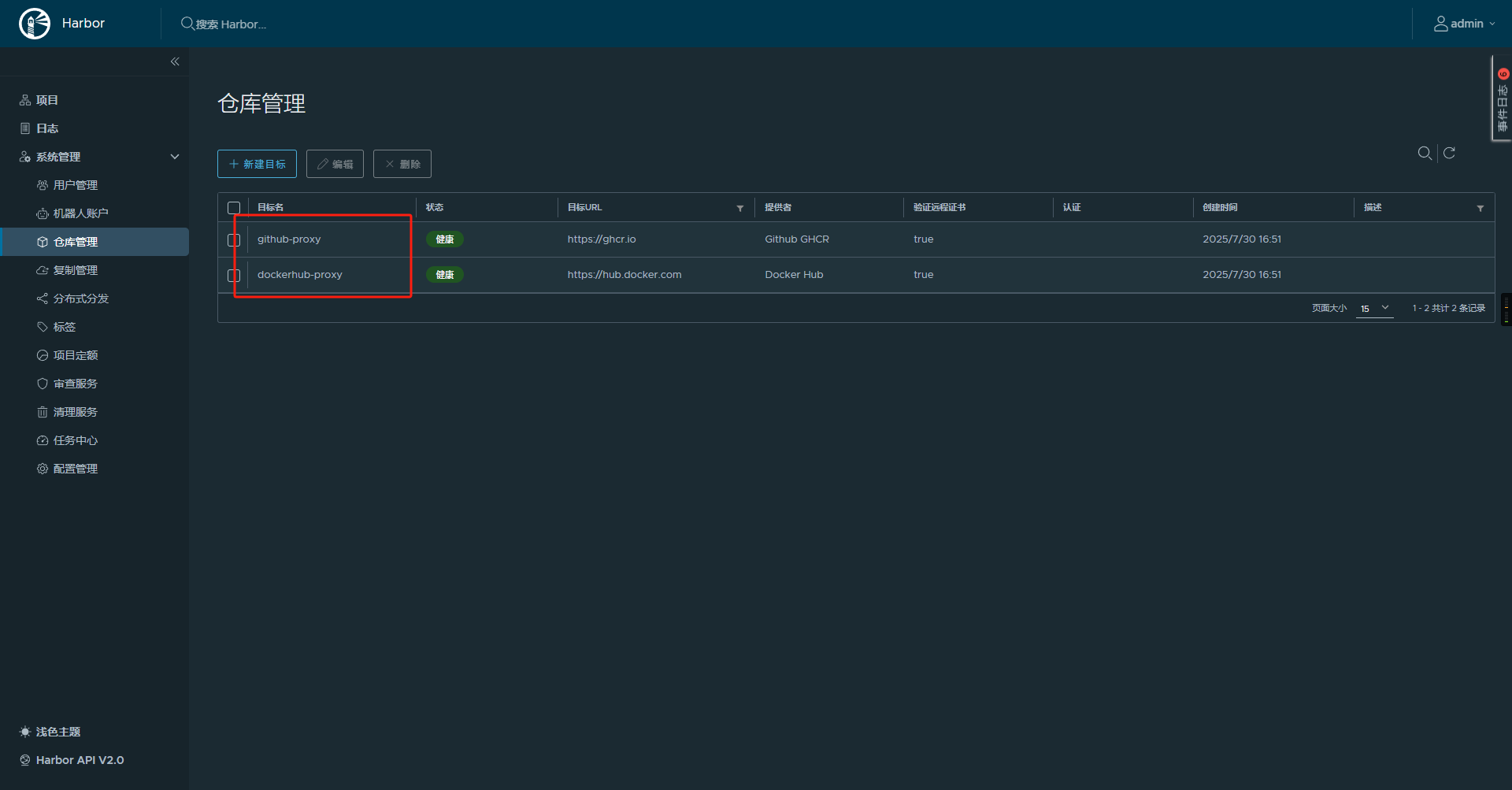Open the Harbor API V2.0 link

72,760
